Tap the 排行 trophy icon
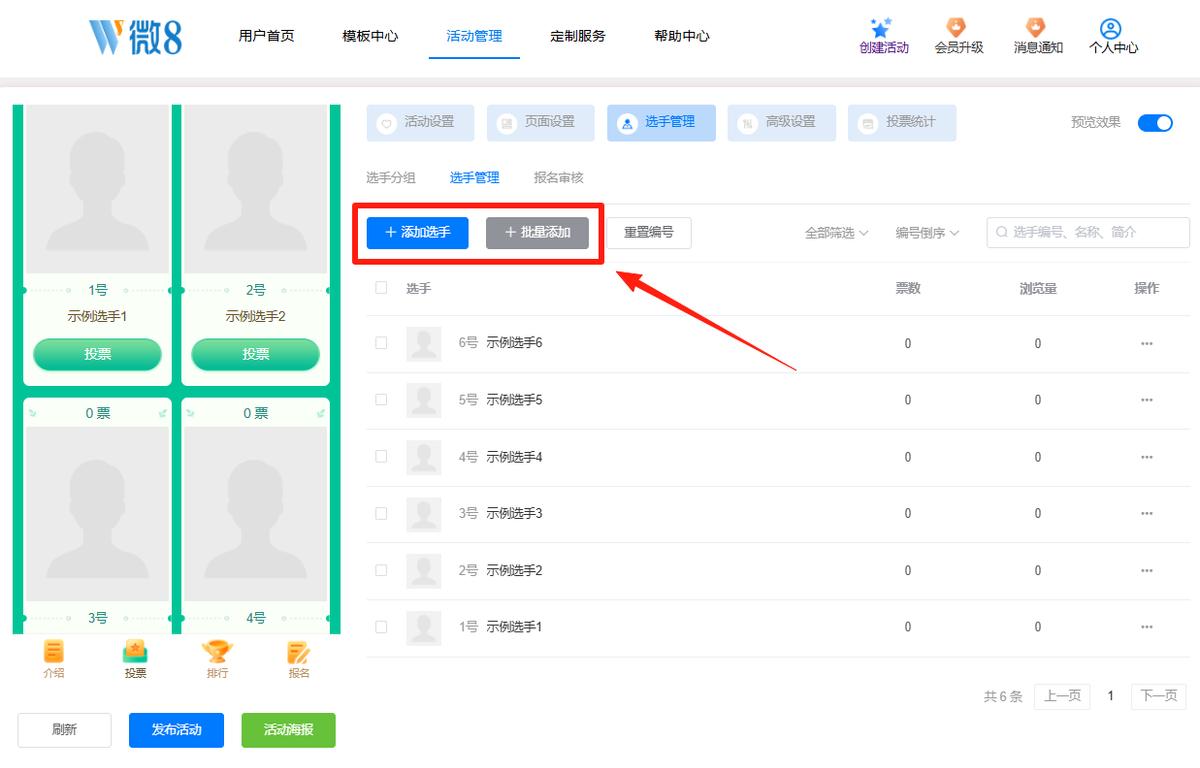 tap(217, 652)
